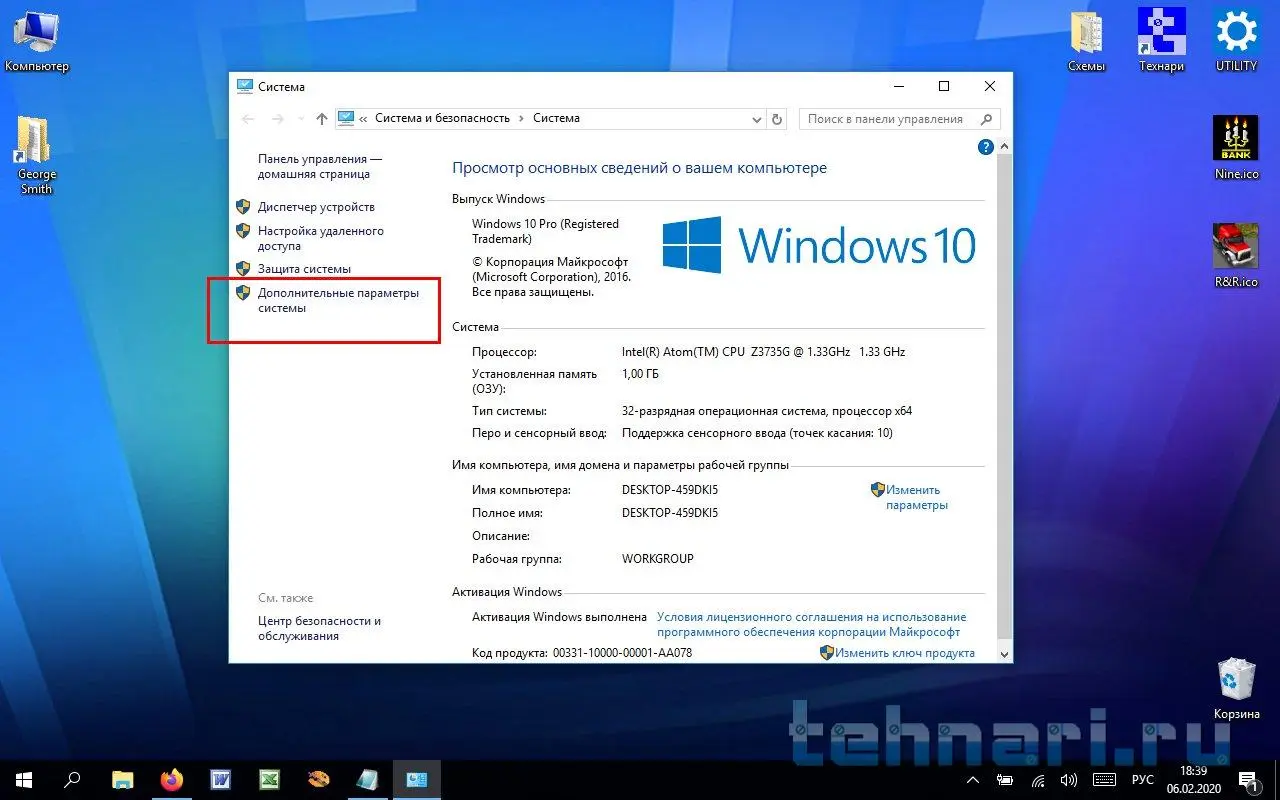The width and height of the screenshot is (1280, 800).
Task: Click the scrollbar up arrow
Action: click(1004, 146)
